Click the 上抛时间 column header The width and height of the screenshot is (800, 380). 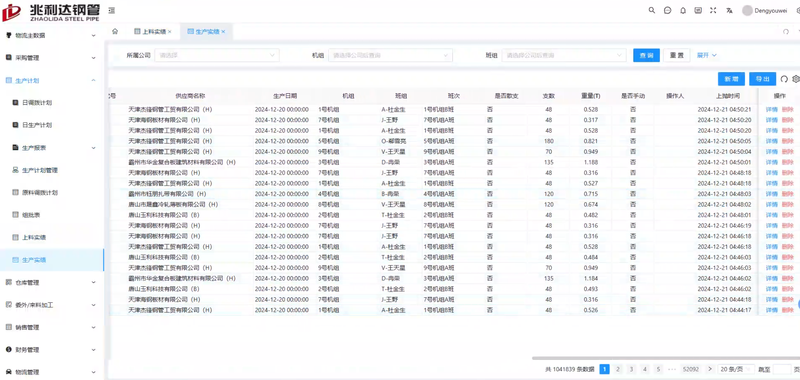coord(727,96)
